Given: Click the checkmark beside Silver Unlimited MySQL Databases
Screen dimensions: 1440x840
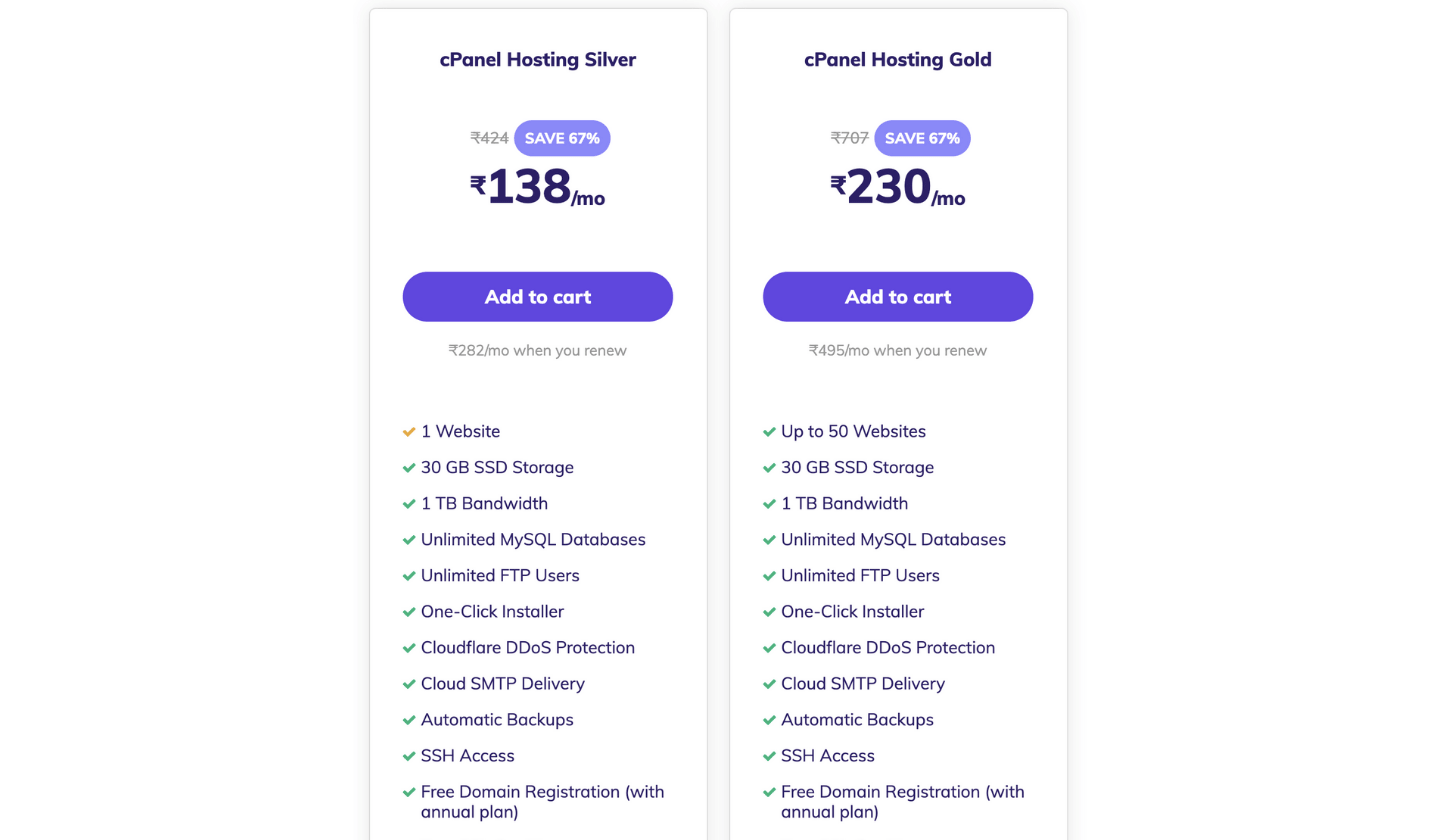Looking at the screenshot, I should 409,540.
